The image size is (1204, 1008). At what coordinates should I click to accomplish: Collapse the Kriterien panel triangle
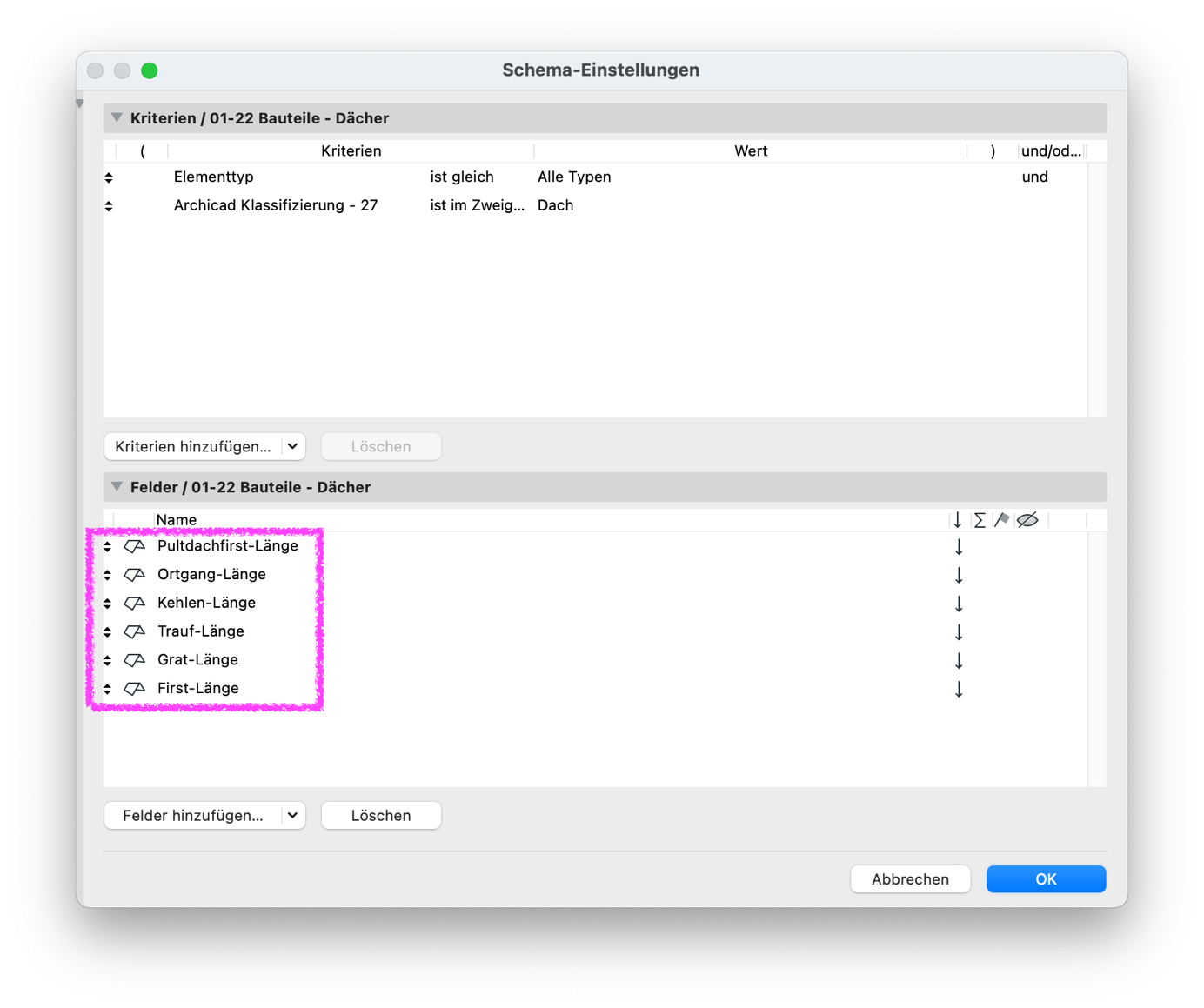click(x=117, y=117)
